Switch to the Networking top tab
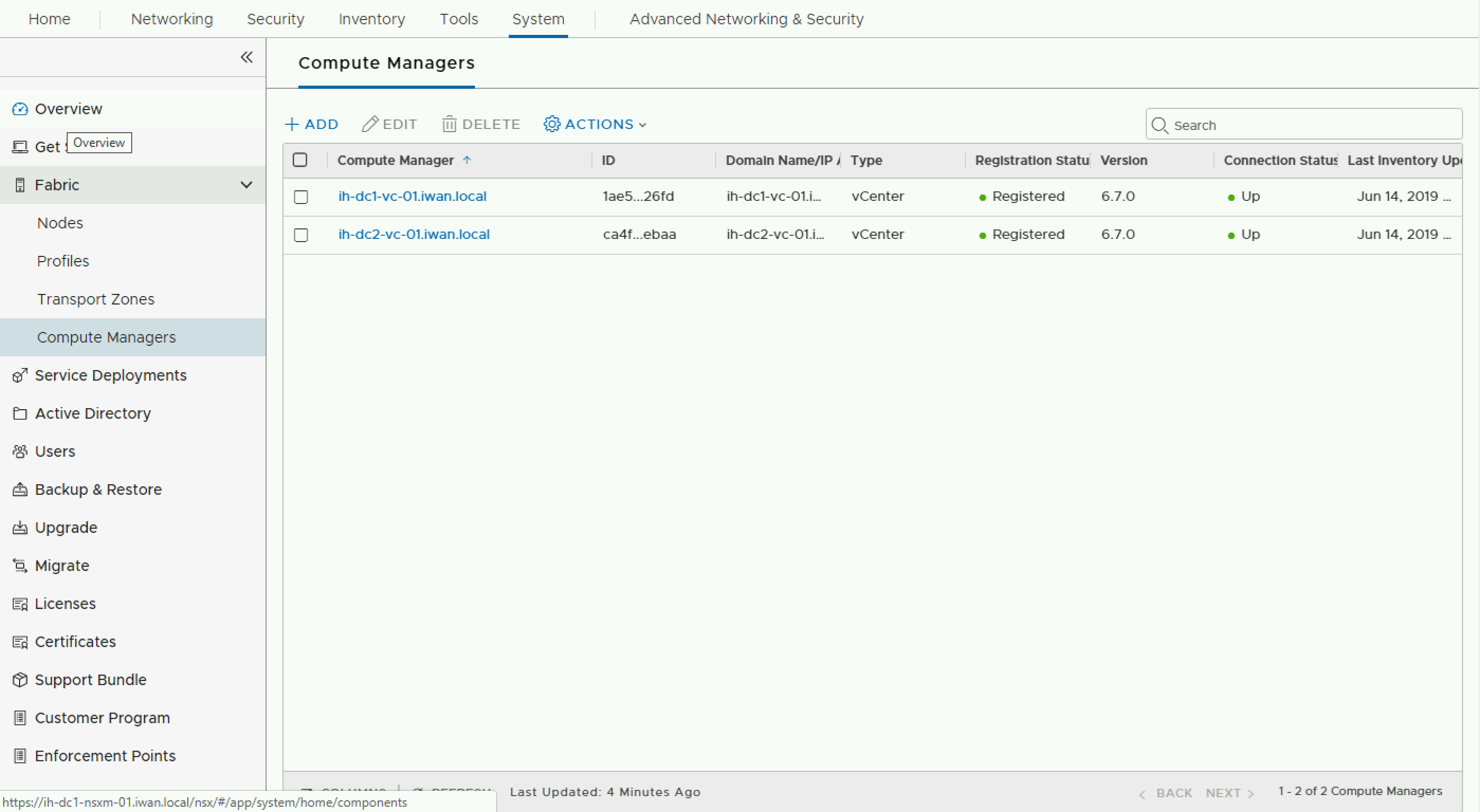 172,19
